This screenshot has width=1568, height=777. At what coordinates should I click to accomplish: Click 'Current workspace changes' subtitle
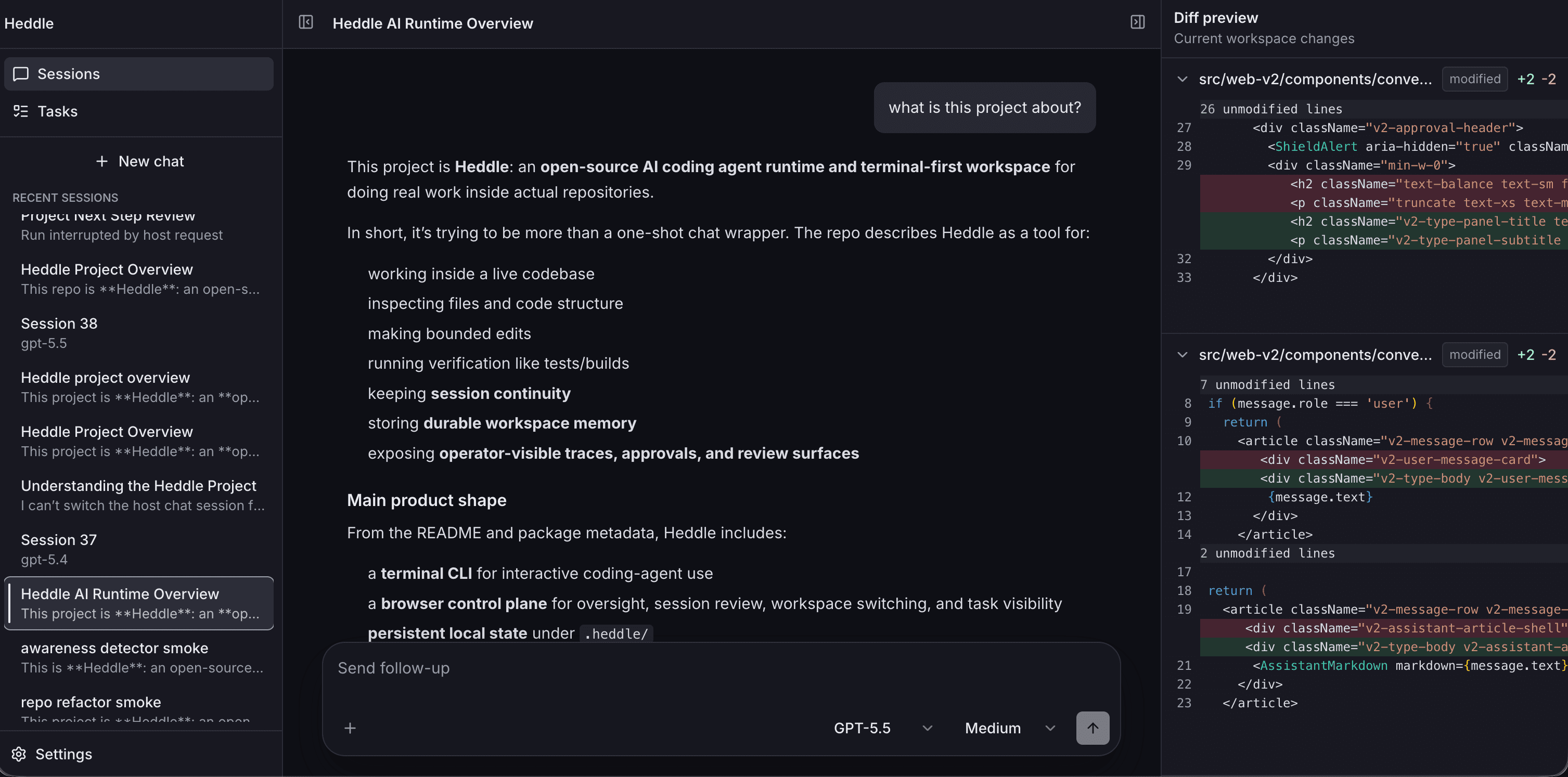coord(1264,38)
